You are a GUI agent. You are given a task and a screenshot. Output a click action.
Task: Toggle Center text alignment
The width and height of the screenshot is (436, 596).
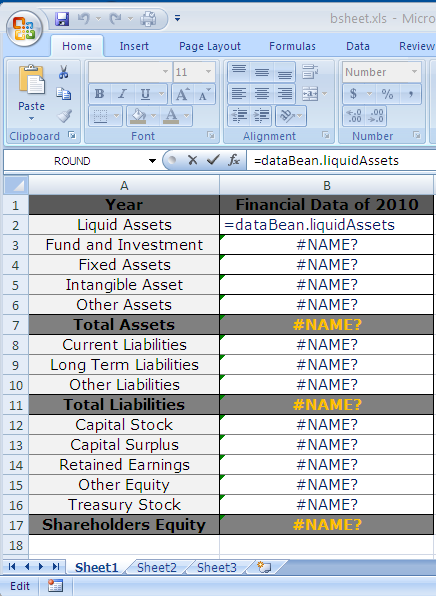[x=262, y=94]
